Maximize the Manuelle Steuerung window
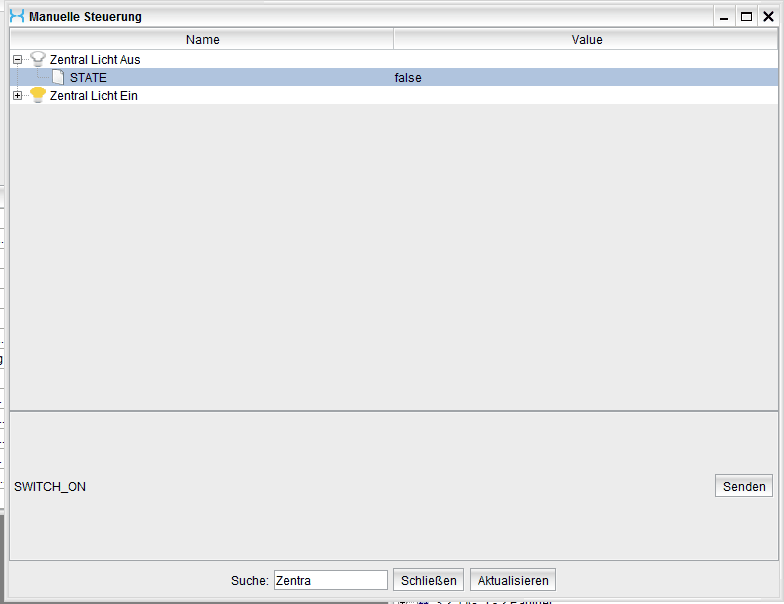This screenshot has width=784, height=604. [745, 16]
